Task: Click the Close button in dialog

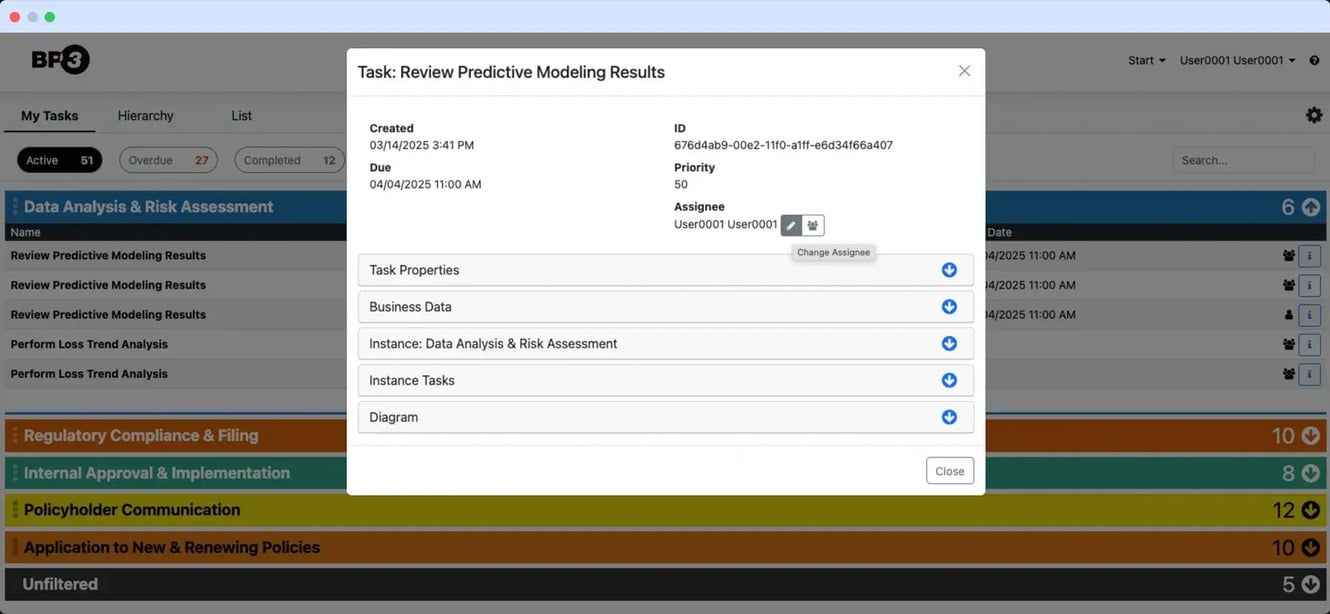Action: pyautogui.click(x=949, y=471)
